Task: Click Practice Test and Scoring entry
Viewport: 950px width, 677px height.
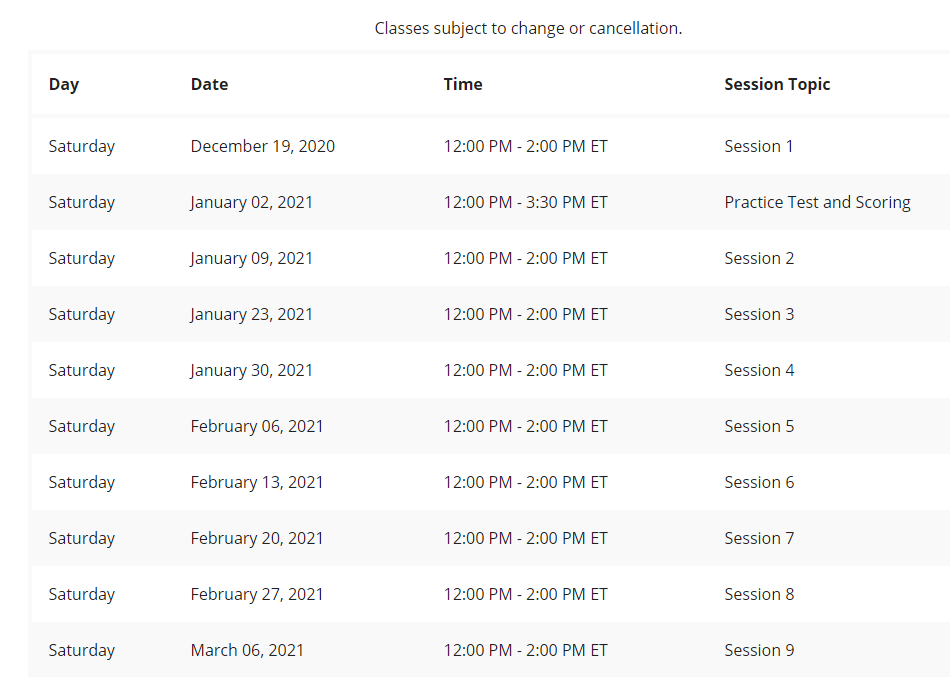Action: click(x=817, y=202)
